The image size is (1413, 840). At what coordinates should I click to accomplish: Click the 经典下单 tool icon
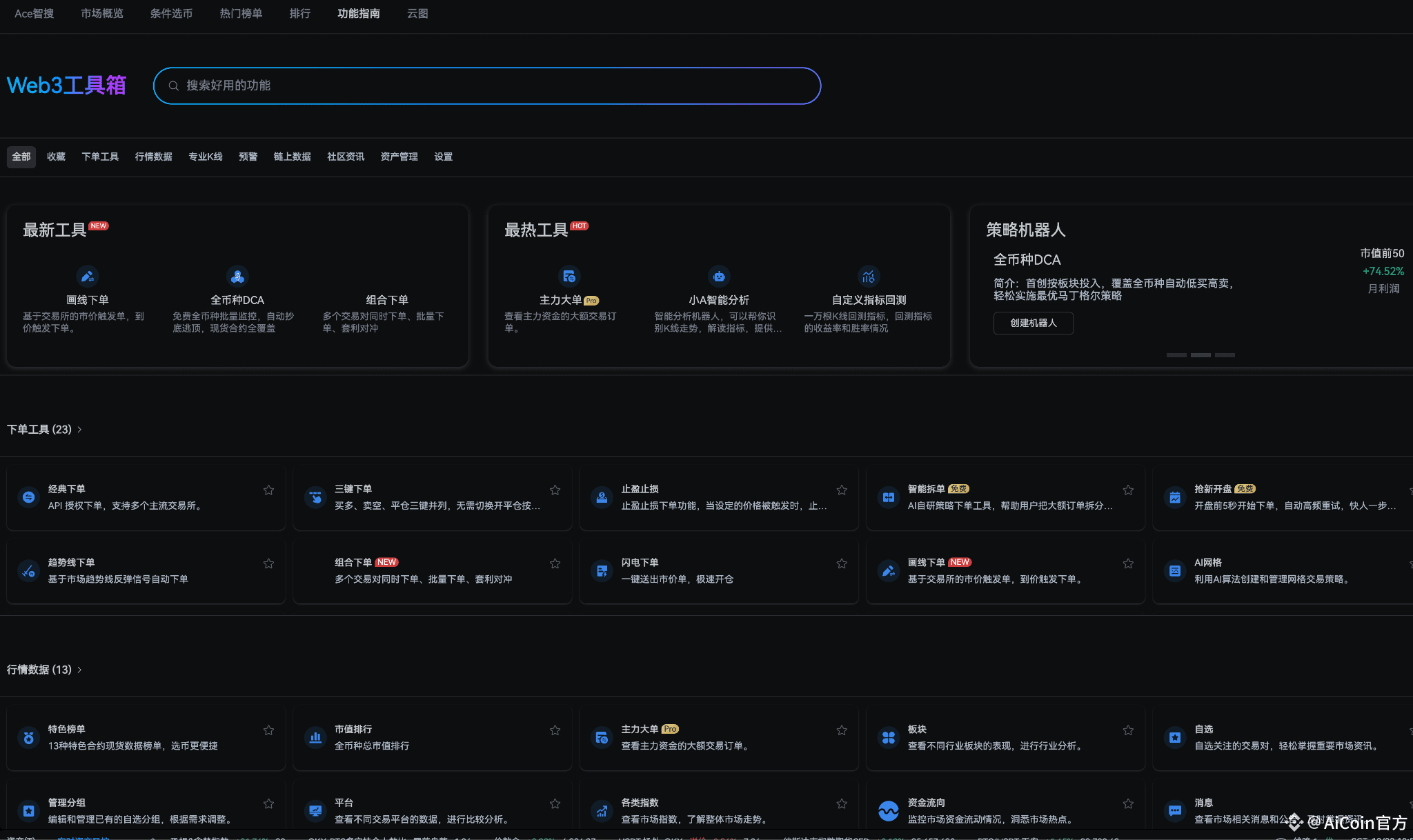click(29, 497)
